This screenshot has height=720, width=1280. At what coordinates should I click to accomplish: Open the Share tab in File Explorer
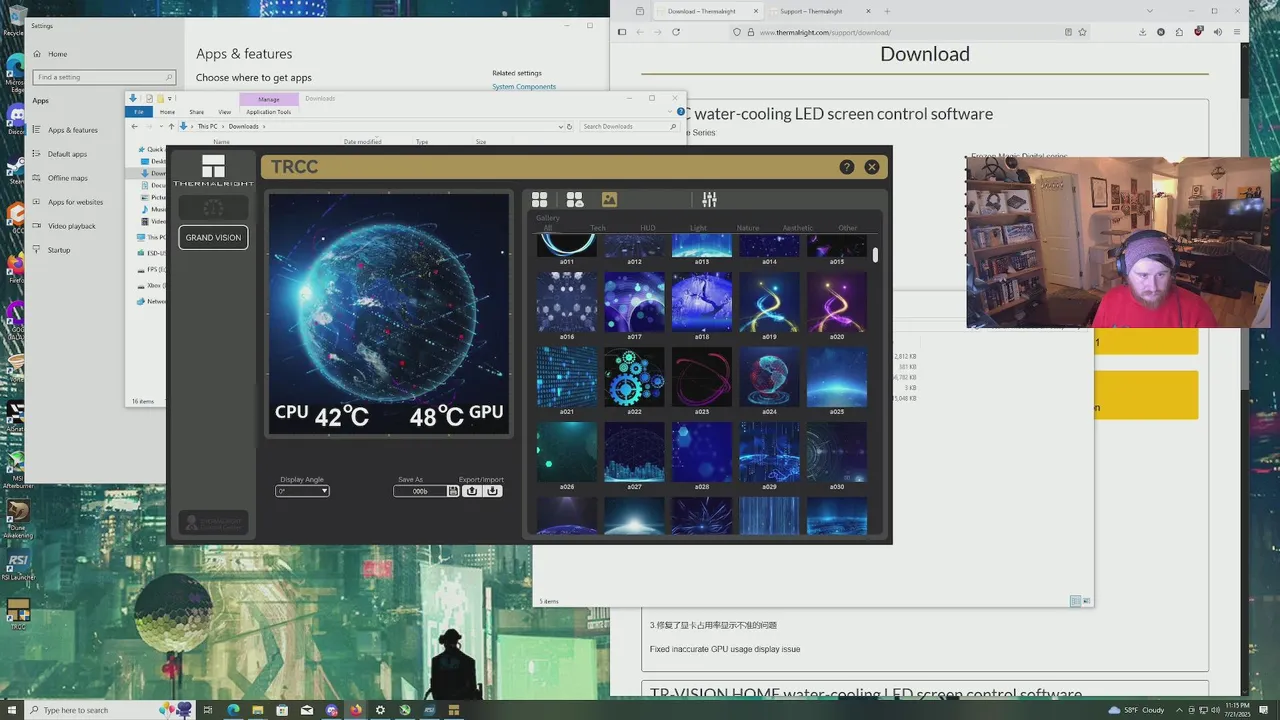point(196,112)
